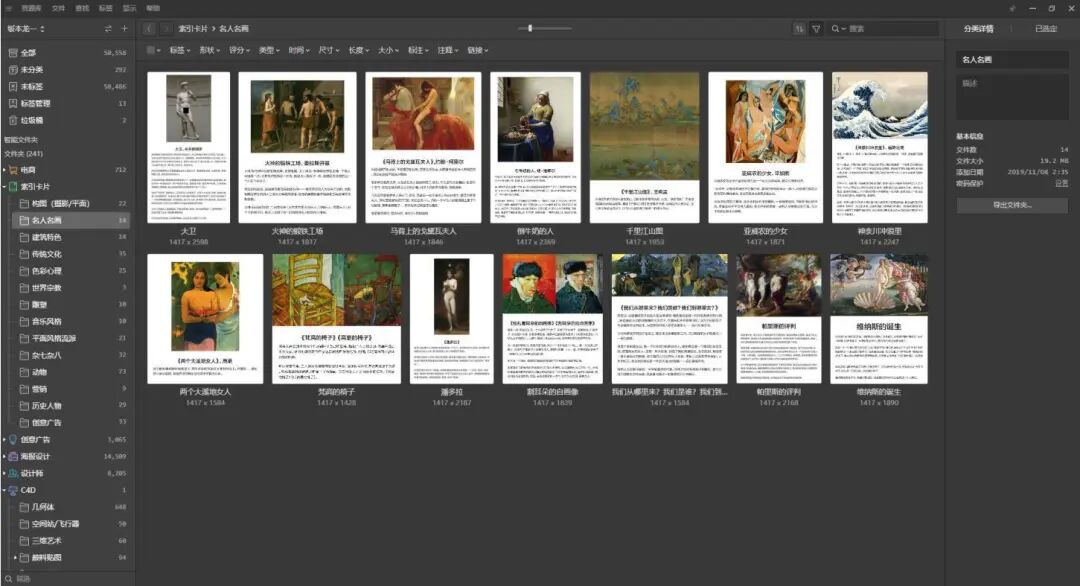Click the 创意广告 lightbulb folder icon
1080x586 pixels.
click(x=13, y=439)
